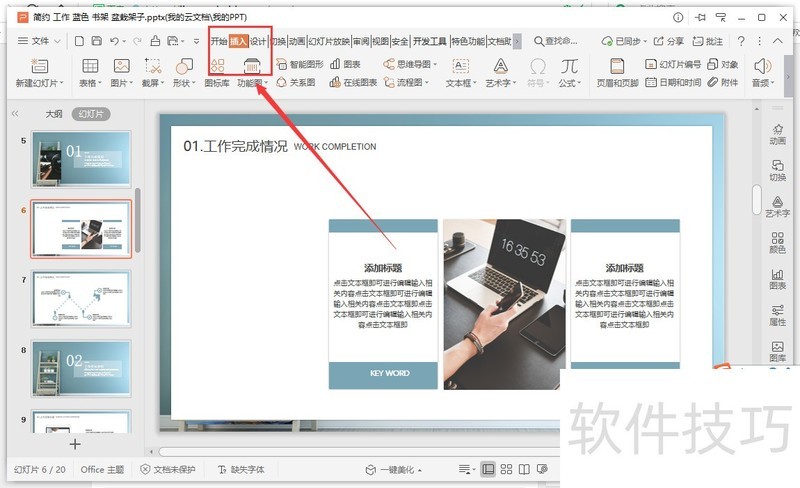Insert 智能图形 smart graphic
This screenshot has width=800, height=488.
tap(299, 64)
